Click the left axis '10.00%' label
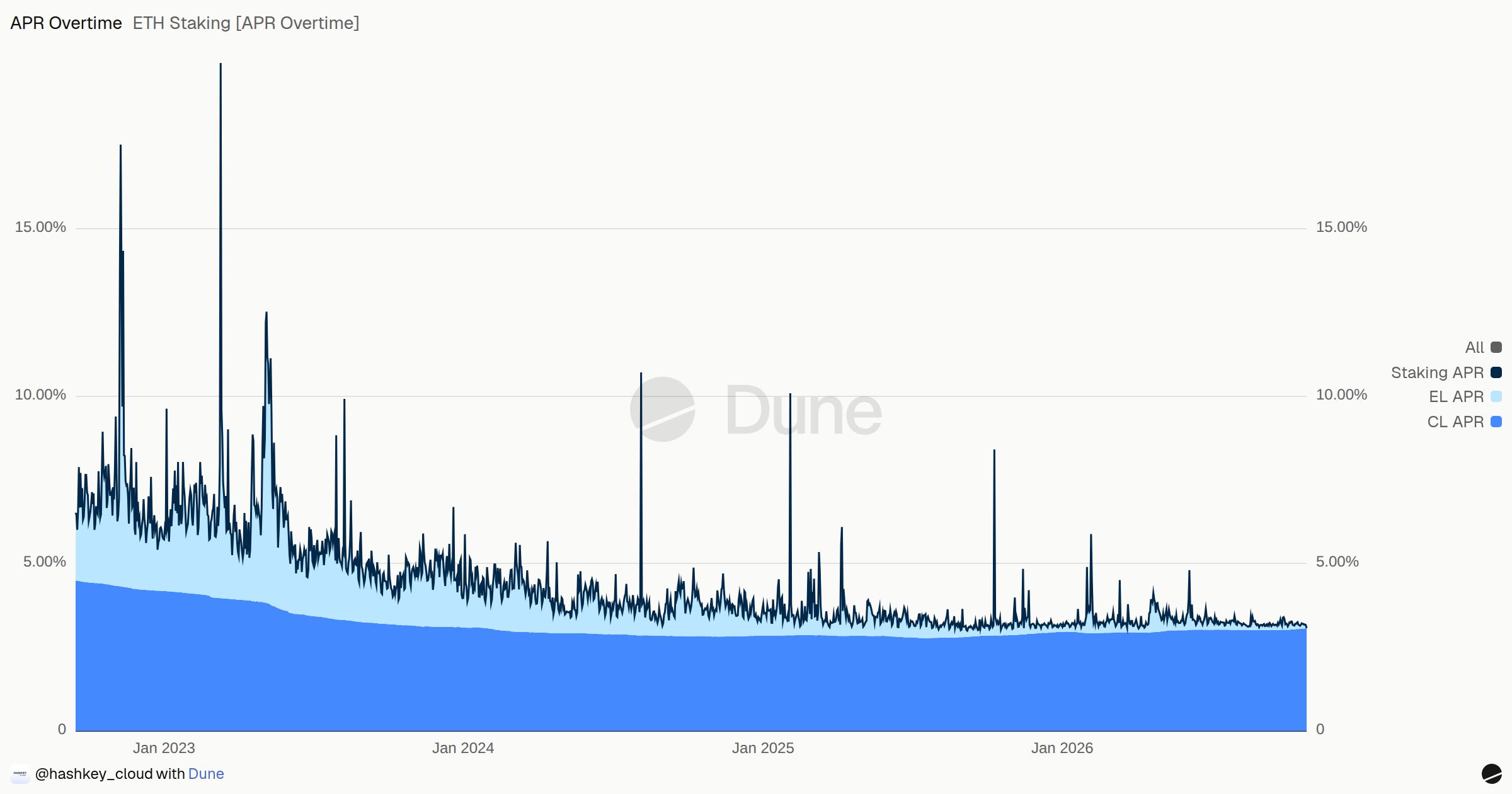Viewport: 1512px width, 794px height. click(x=40, y=394)
